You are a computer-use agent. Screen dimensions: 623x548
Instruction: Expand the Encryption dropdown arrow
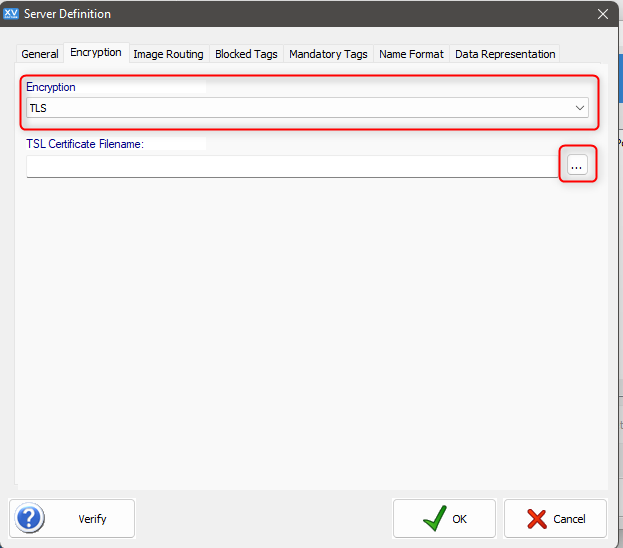coord(580,108)
